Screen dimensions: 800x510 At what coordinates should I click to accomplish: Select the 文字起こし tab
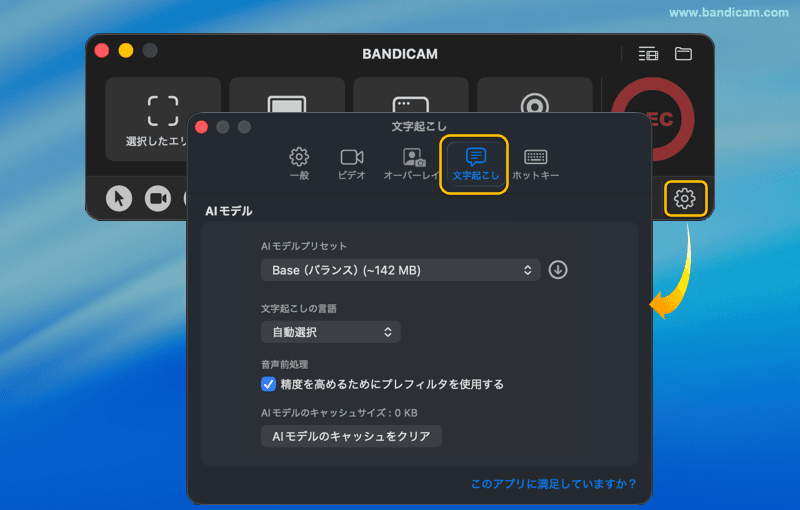click(x=475, y=163)
